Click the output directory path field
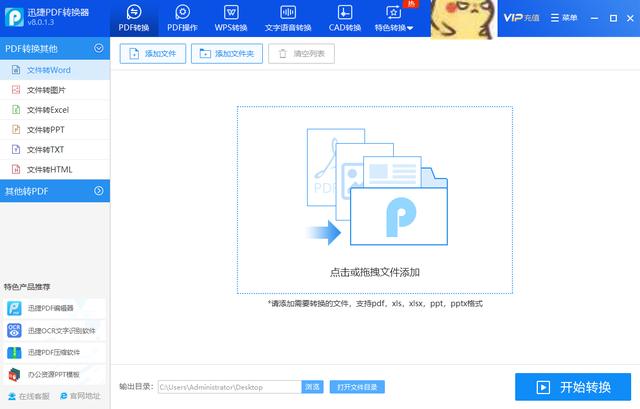The width and height of the screenshot is (640, 409). pos(230,387)
